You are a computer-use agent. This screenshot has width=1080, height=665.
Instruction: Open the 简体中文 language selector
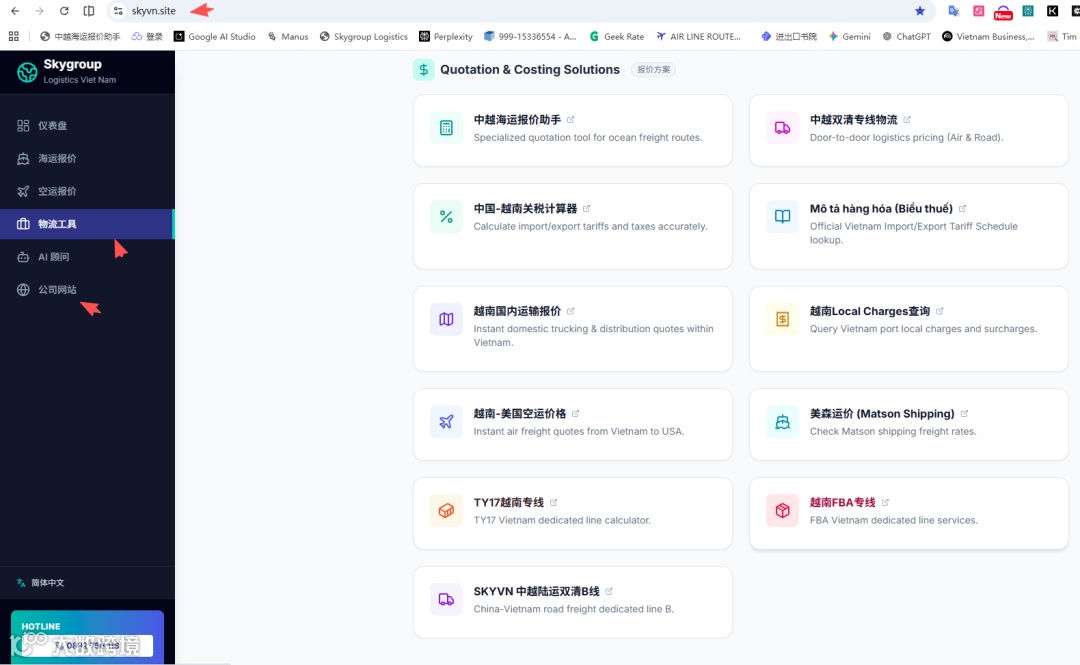click(41, 583)
